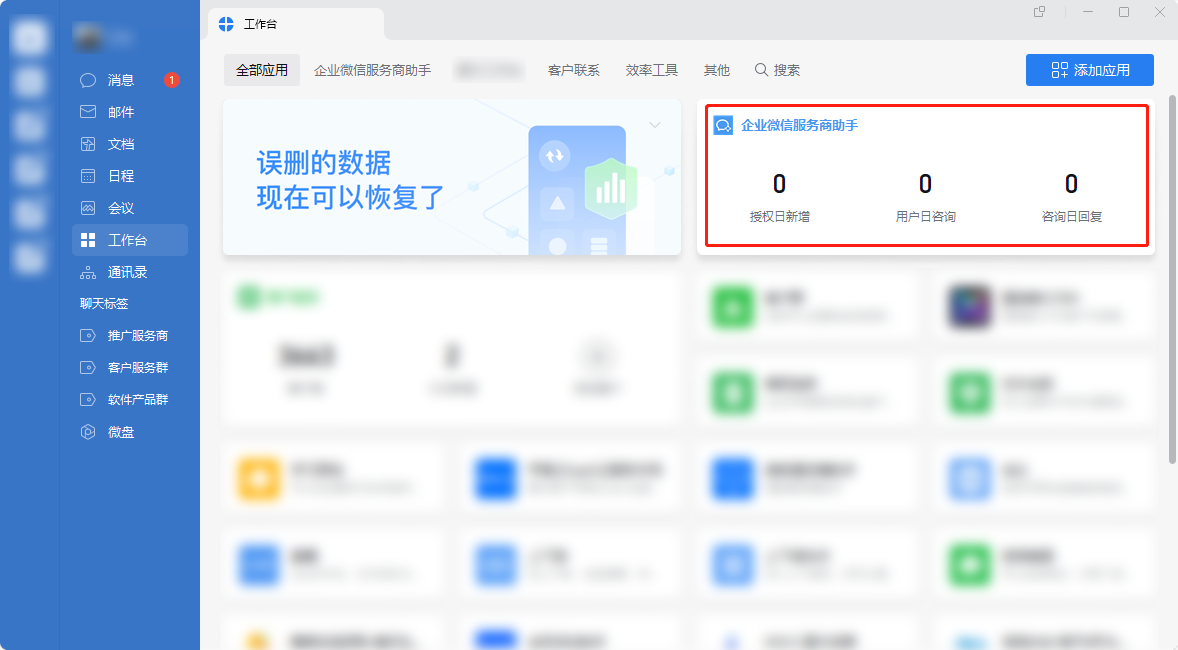Click the vertical scrollbar of the app list
Image resolution: width=1178 pixels, height=650 pixels.
1172,279
